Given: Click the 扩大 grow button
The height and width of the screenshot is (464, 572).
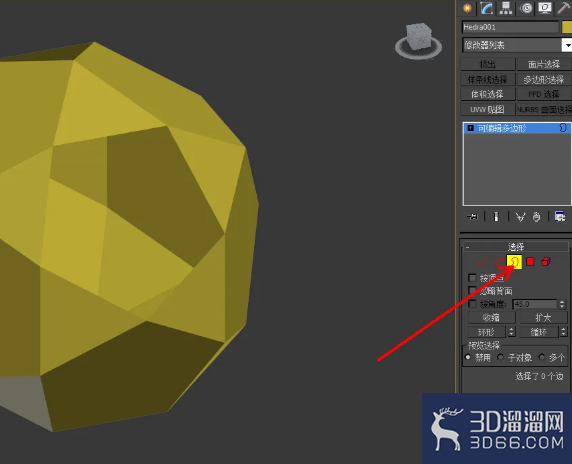Looking at the screenshot, I should 544,318.
